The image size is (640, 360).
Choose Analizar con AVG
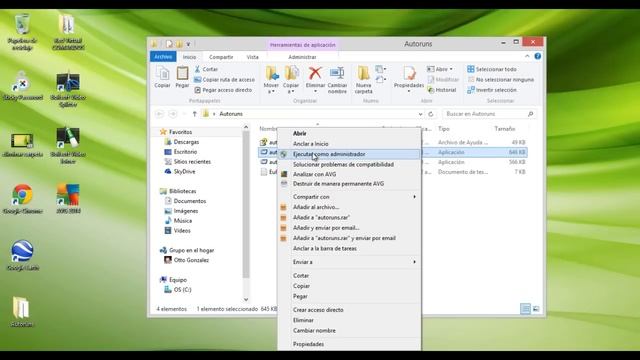click(349, 174)
